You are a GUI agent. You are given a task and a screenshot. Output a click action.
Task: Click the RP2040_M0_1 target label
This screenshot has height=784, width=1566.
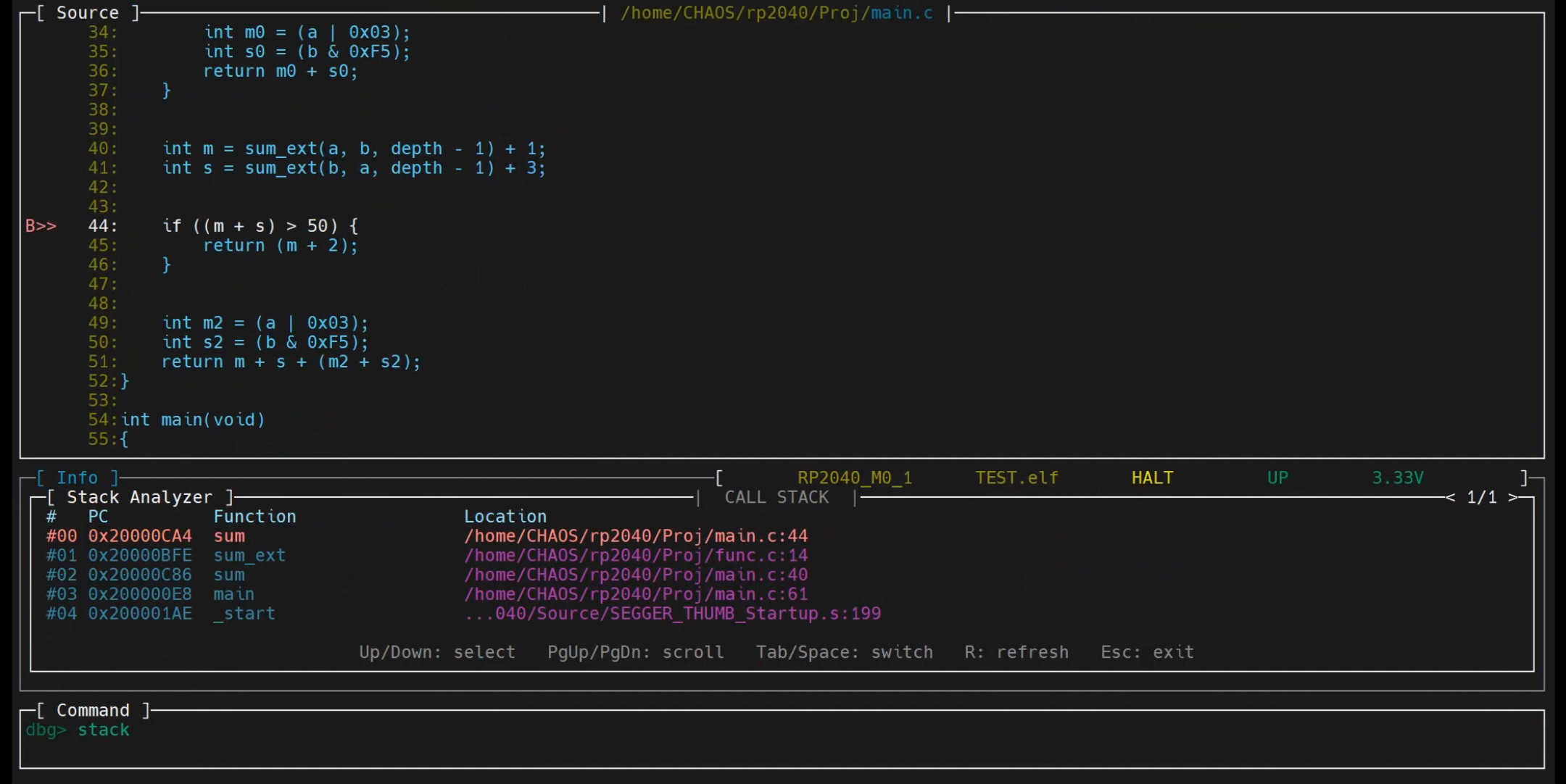point(855,478)
